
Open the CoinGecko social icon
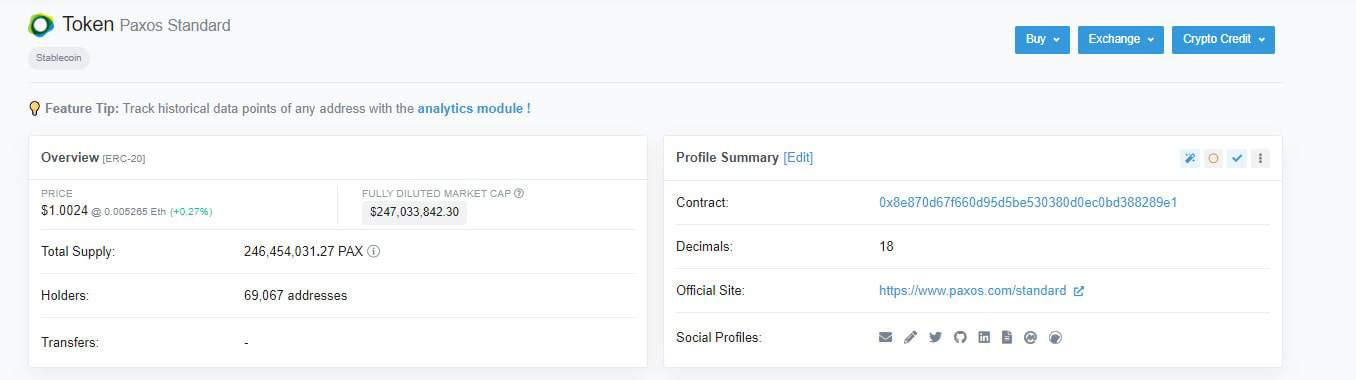(x=1055, y=337)
